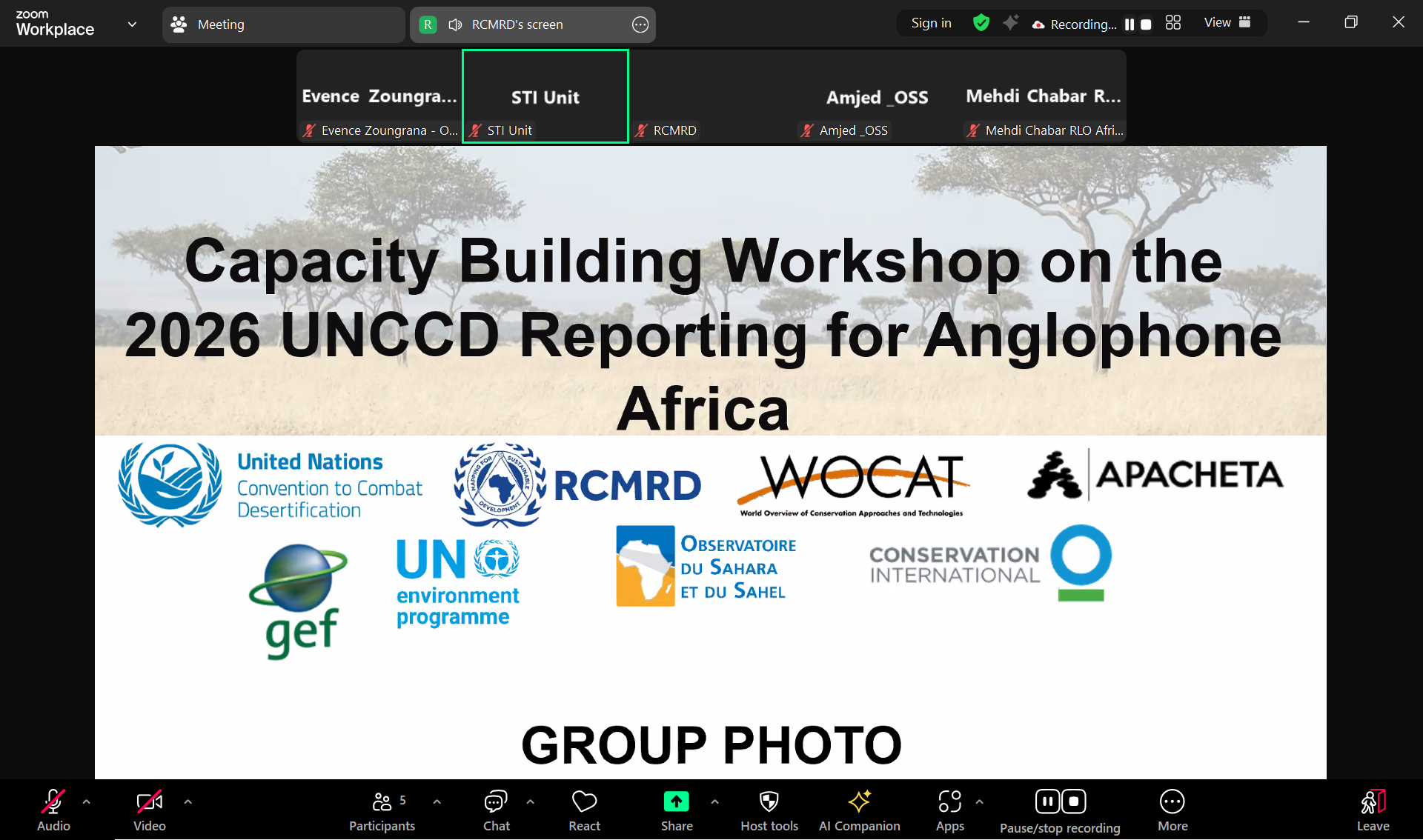Pause recording from top bar
The image size is (1423, 840).
point(1130,24)
